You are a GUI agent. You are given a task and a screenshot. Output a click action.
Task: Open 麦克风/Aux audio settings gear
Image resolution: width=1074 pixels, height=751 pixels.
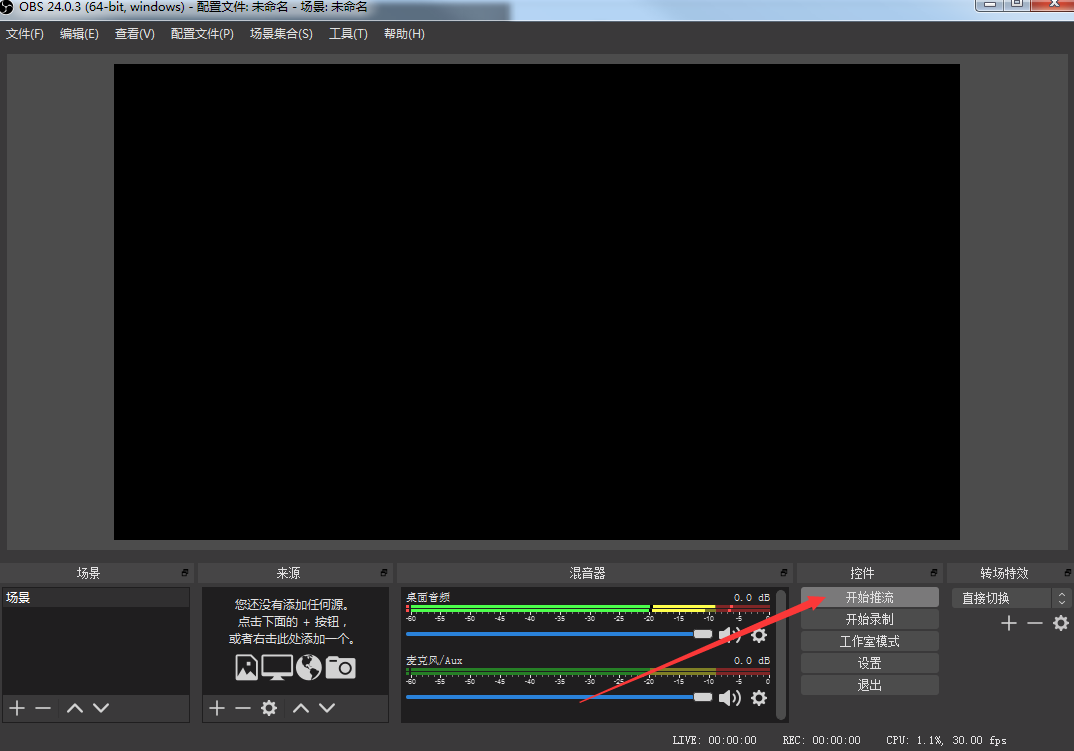click(x=759, y=698)
